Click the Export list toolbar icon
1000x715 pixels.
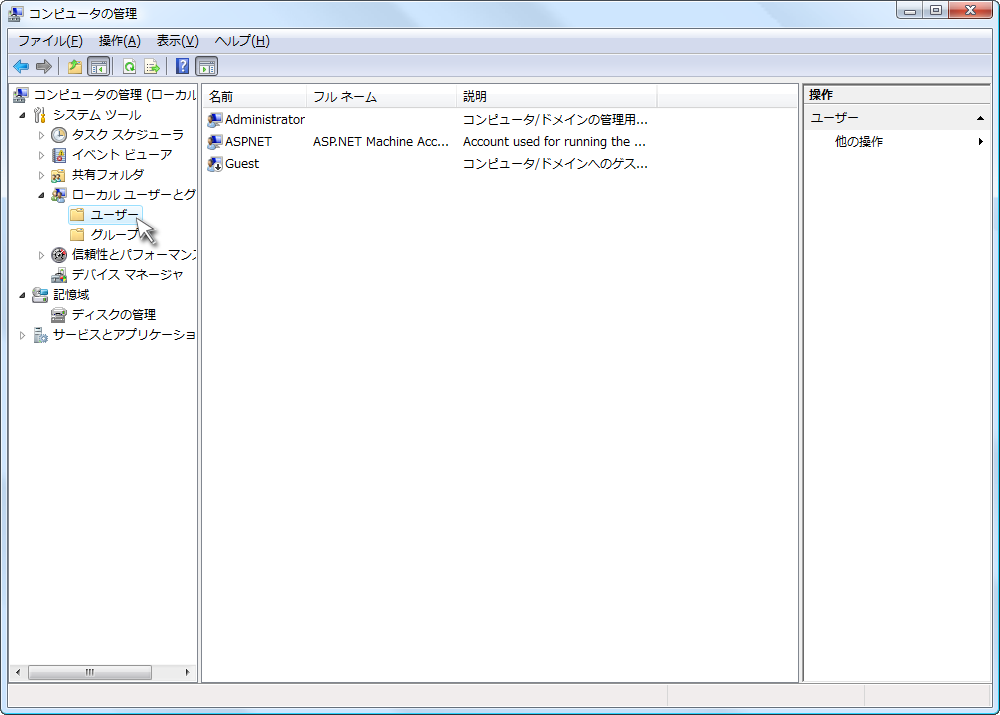tap(152, 67)
